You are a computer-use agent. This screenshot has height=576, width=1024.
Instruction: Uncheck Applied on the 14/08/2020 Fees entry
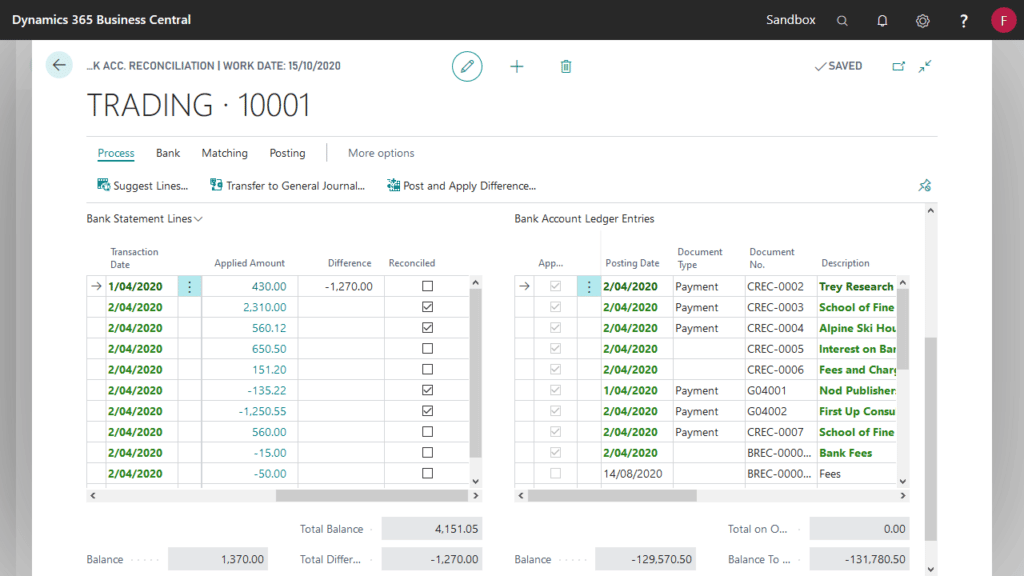coord(554,474)
